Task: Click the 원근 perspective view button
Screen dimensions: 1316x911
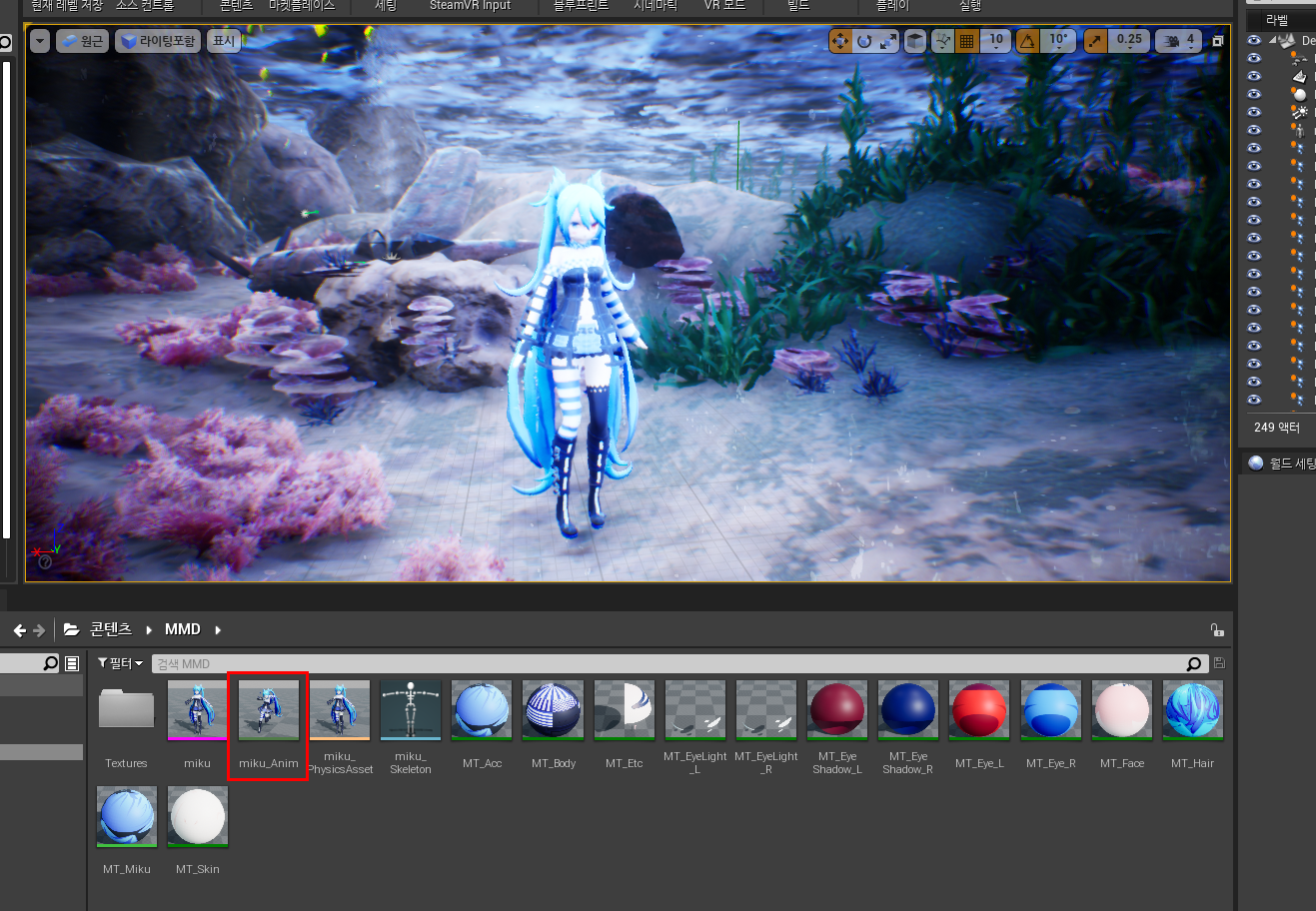Action: [82, 41]
